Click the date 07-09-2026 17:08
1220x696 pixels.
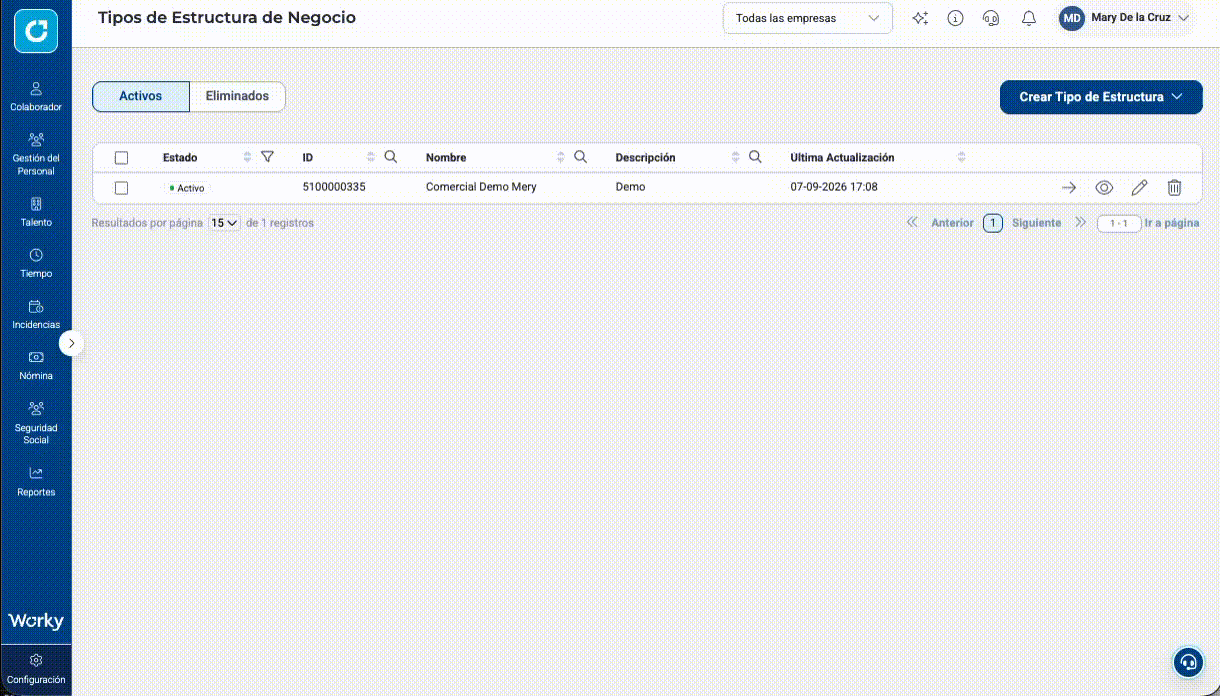click(x=834, y=187)
